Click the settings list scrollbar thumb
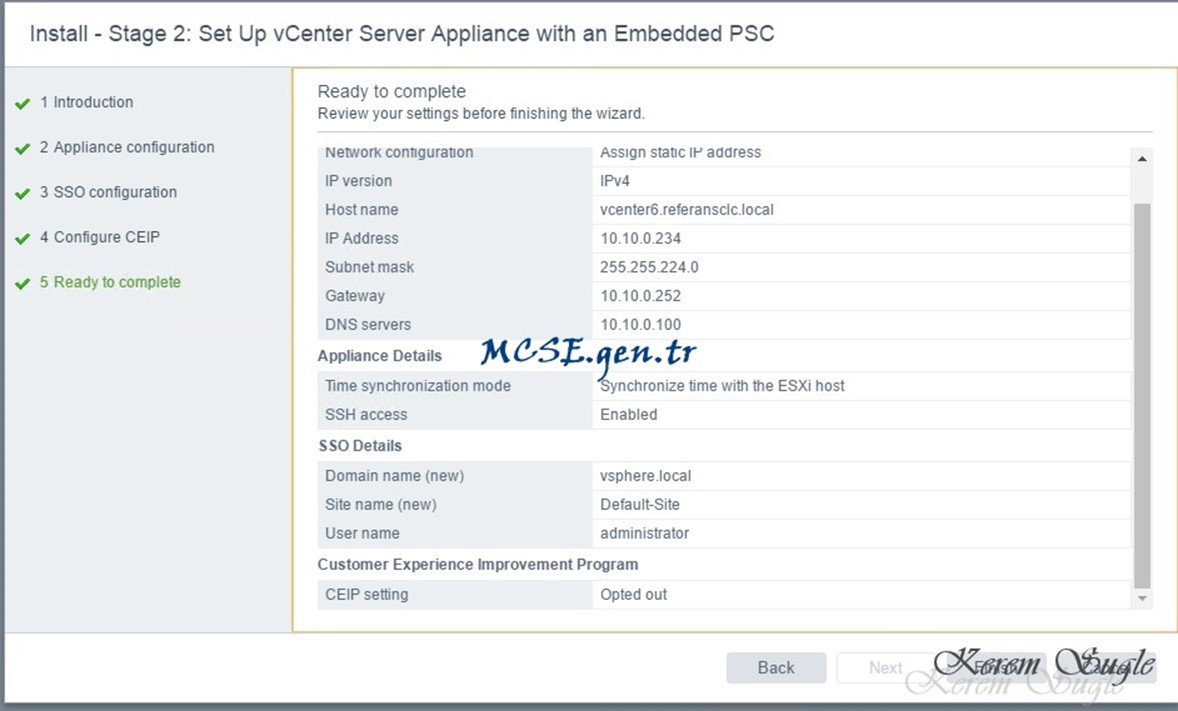 [x=1142, y=396]
